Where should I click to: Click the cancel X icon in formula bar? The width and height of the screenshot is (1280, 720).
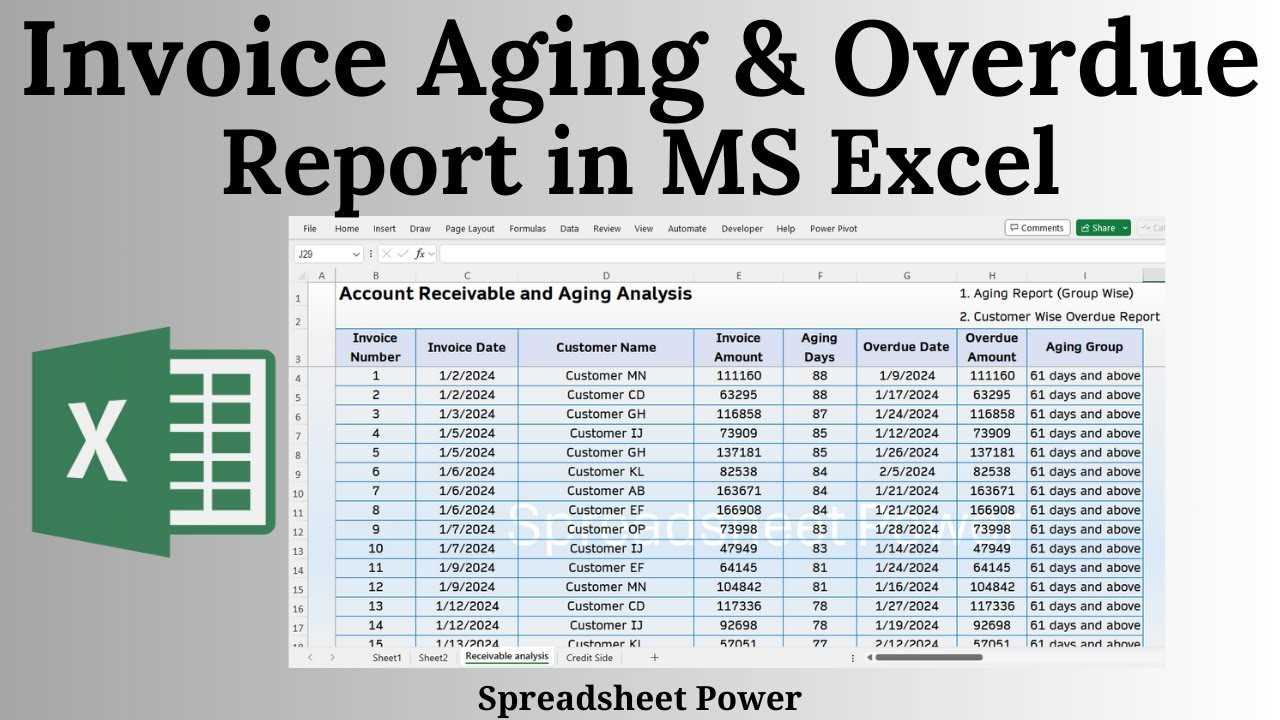coord(386,254)
